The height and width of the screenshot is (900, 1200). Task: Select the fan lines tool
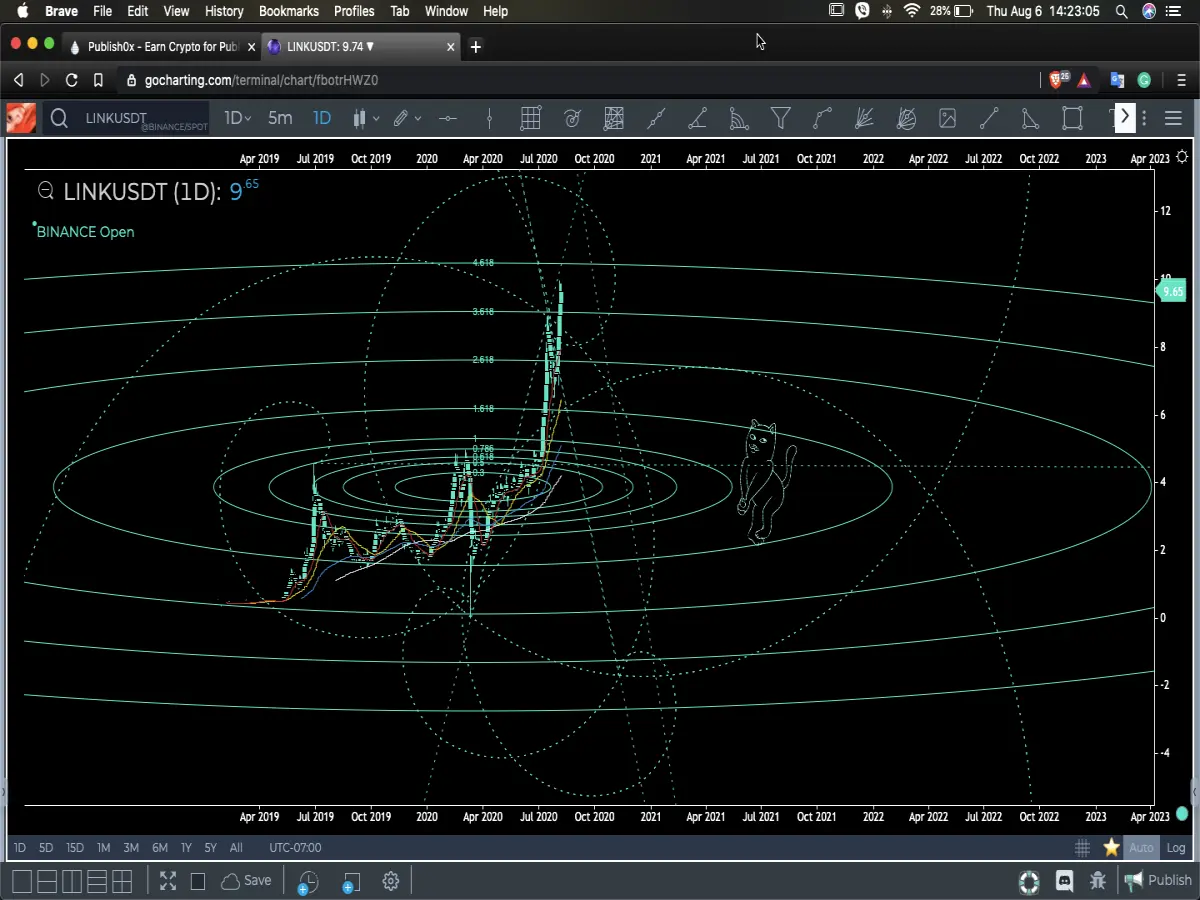click(865, 118)
